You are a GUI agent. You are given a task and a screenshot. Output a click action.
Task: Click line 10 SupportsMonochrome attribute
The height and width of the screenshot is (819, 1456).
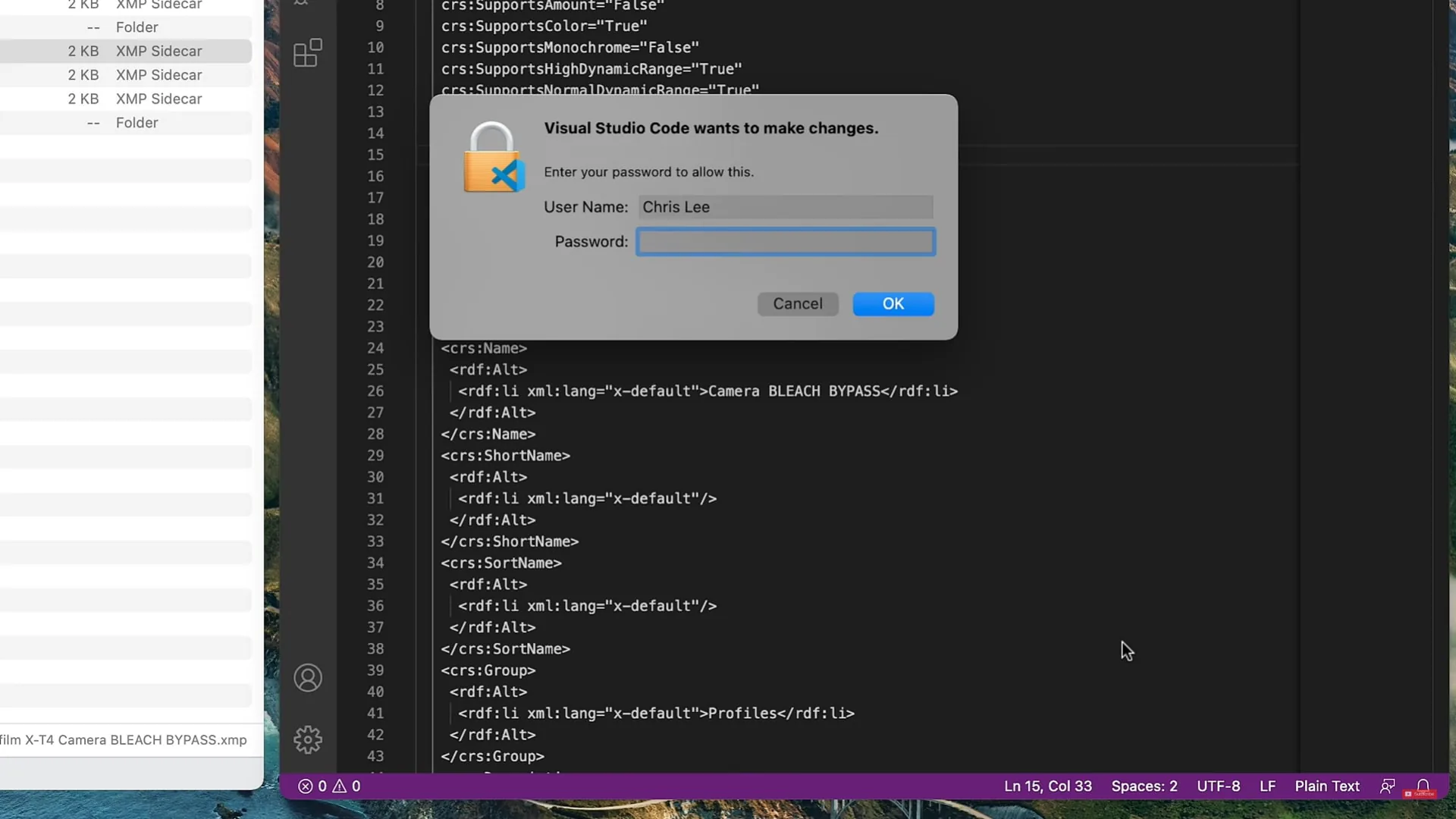tap(570, 48)
